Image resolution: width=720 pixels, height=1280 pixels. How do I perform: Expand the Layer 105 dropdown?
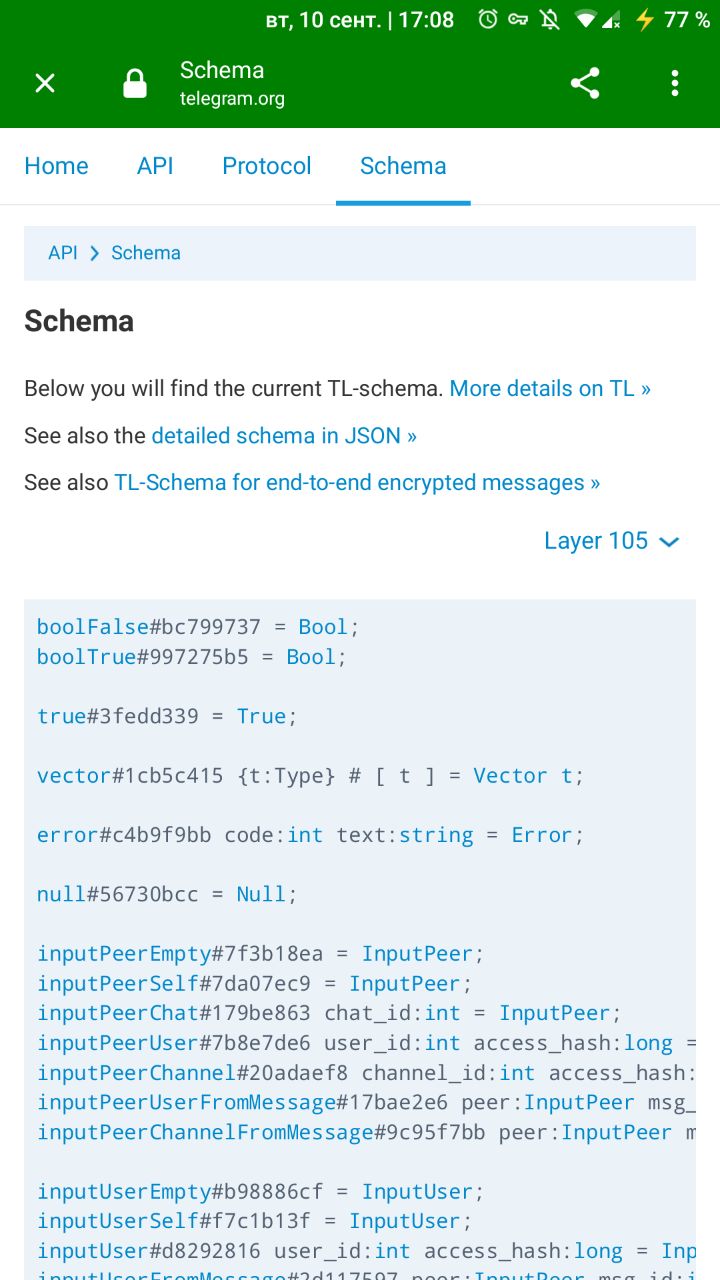(x=611, y=541)
